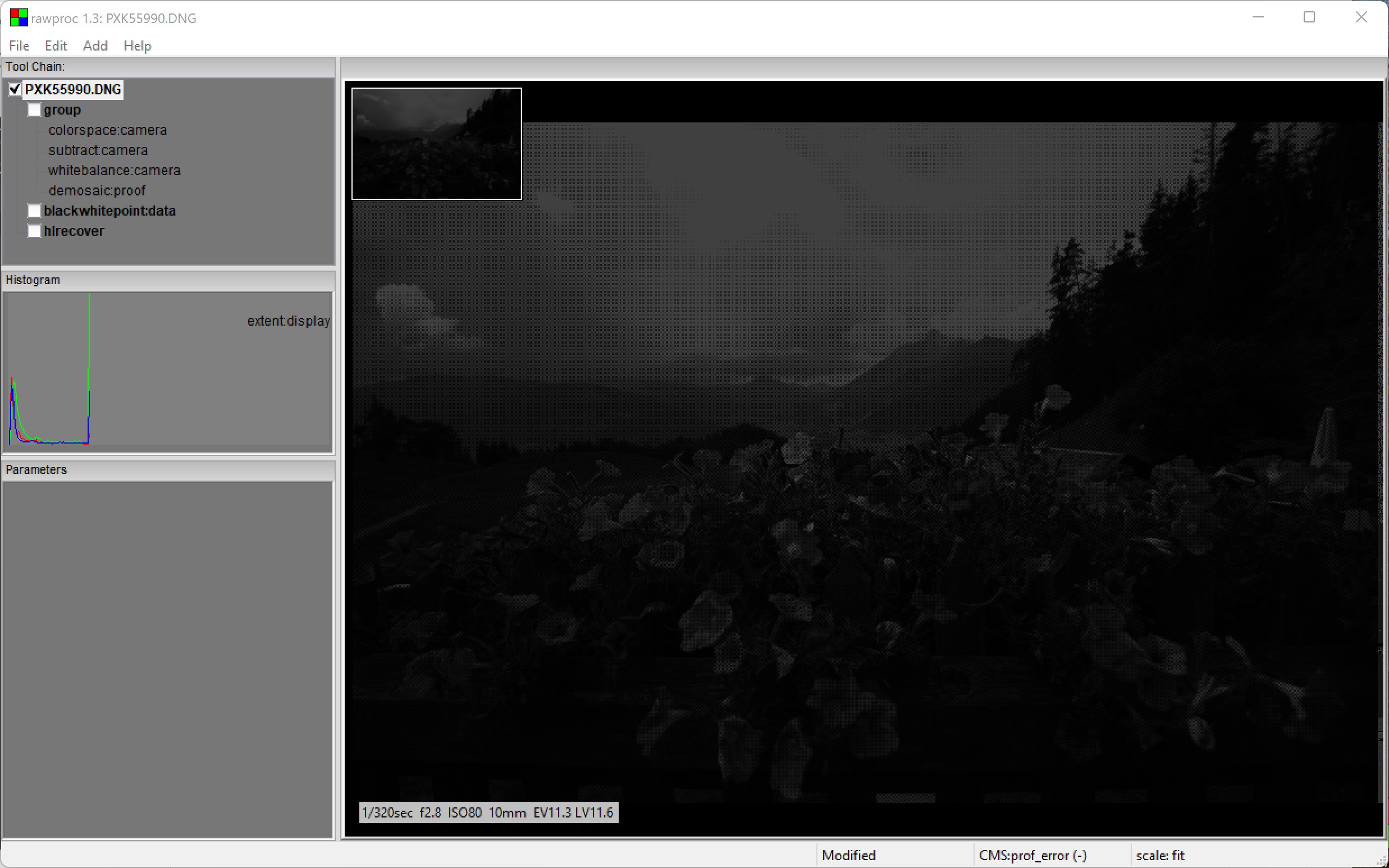Collapse the group tool chain node
The width and height of the screenshot is (1389, 868).
pyautogui.click(x=62, y=109)
